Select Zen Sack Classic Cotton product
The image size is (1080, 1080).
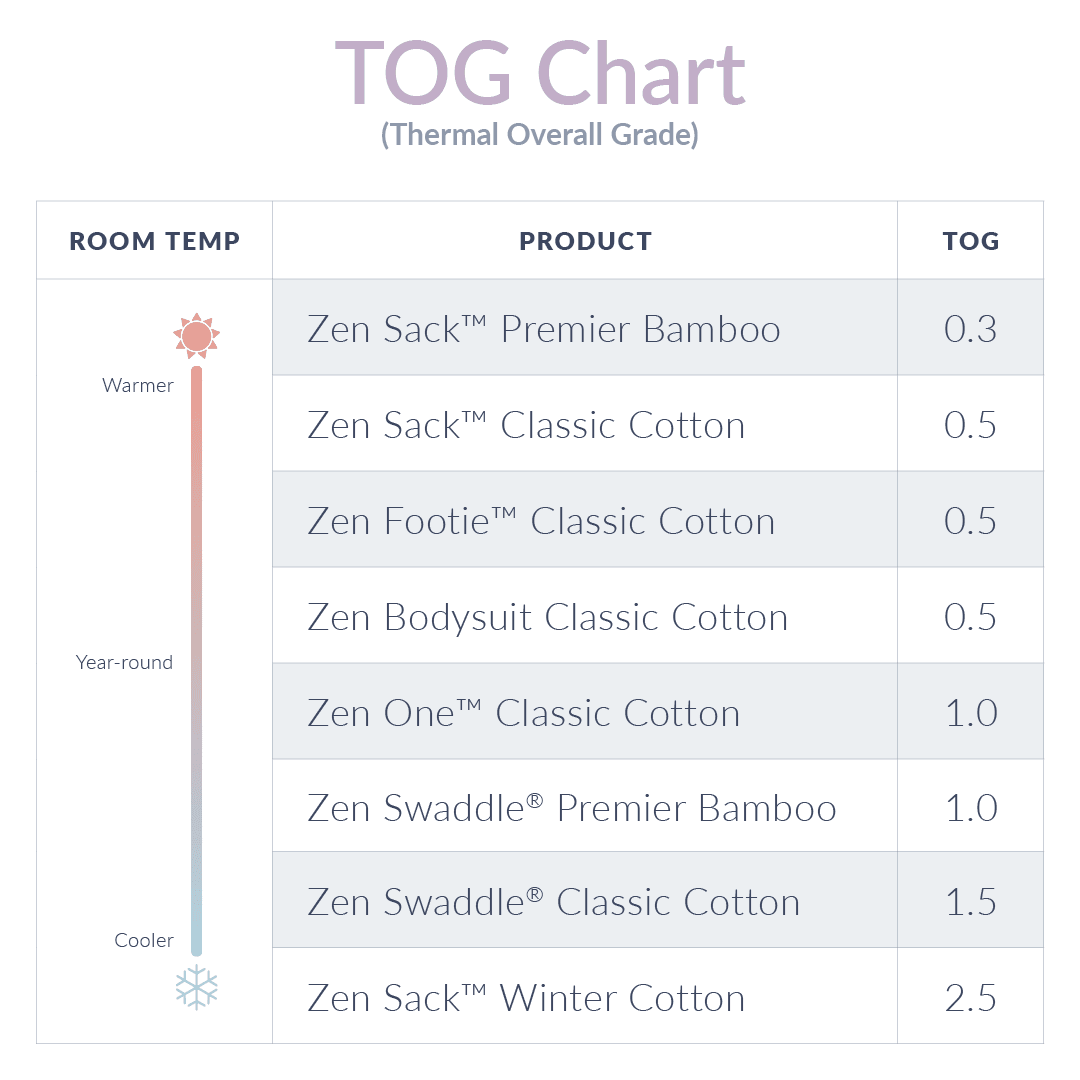(526, 425)
